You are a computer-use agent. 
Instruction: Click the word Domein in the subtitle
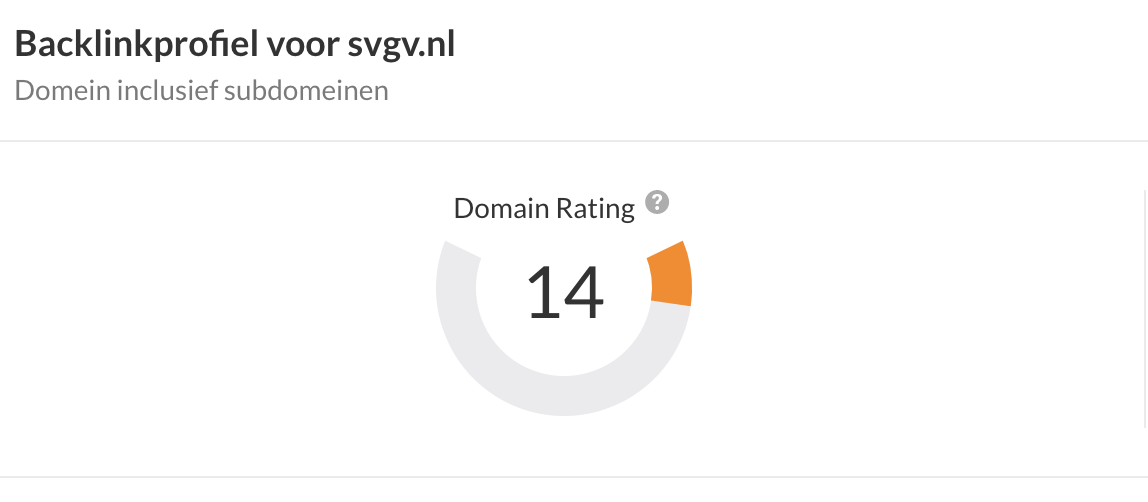coord(62,91)
